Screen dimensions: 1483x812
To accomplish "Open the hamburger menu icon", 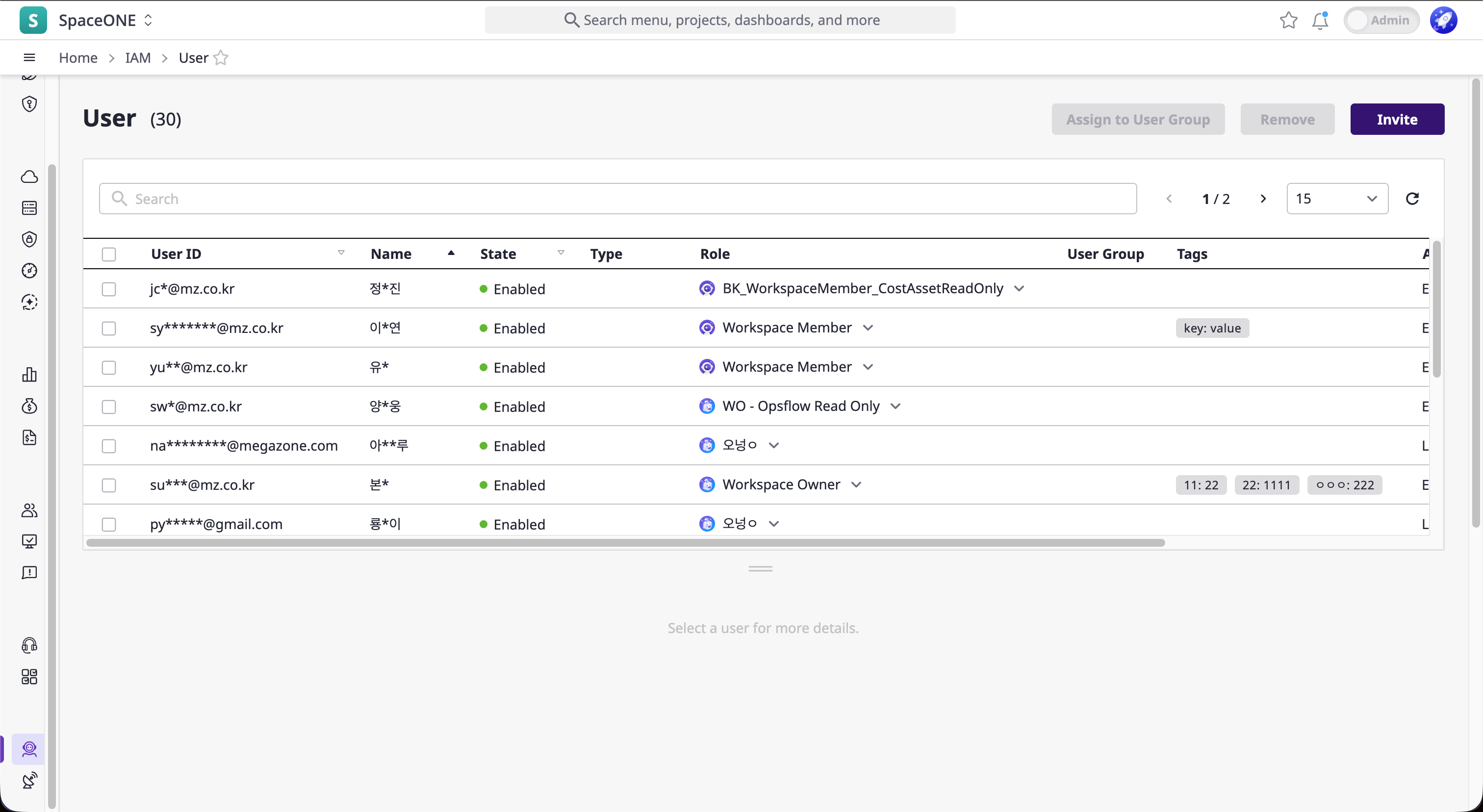I will coord(29,57).
